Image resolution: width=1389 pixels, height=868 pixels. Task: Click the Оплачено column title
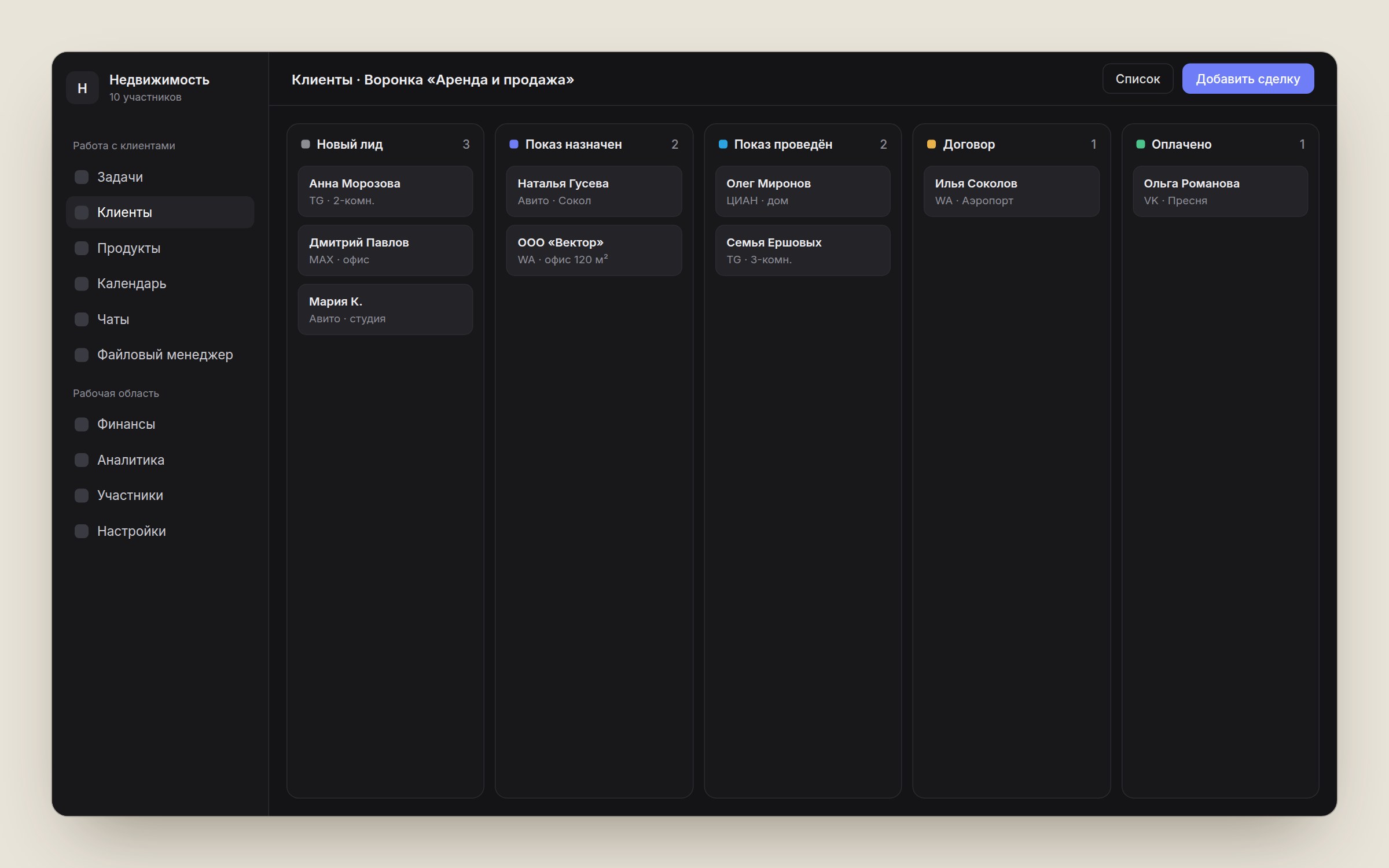pyautogui.click(x=1181, y=144)
